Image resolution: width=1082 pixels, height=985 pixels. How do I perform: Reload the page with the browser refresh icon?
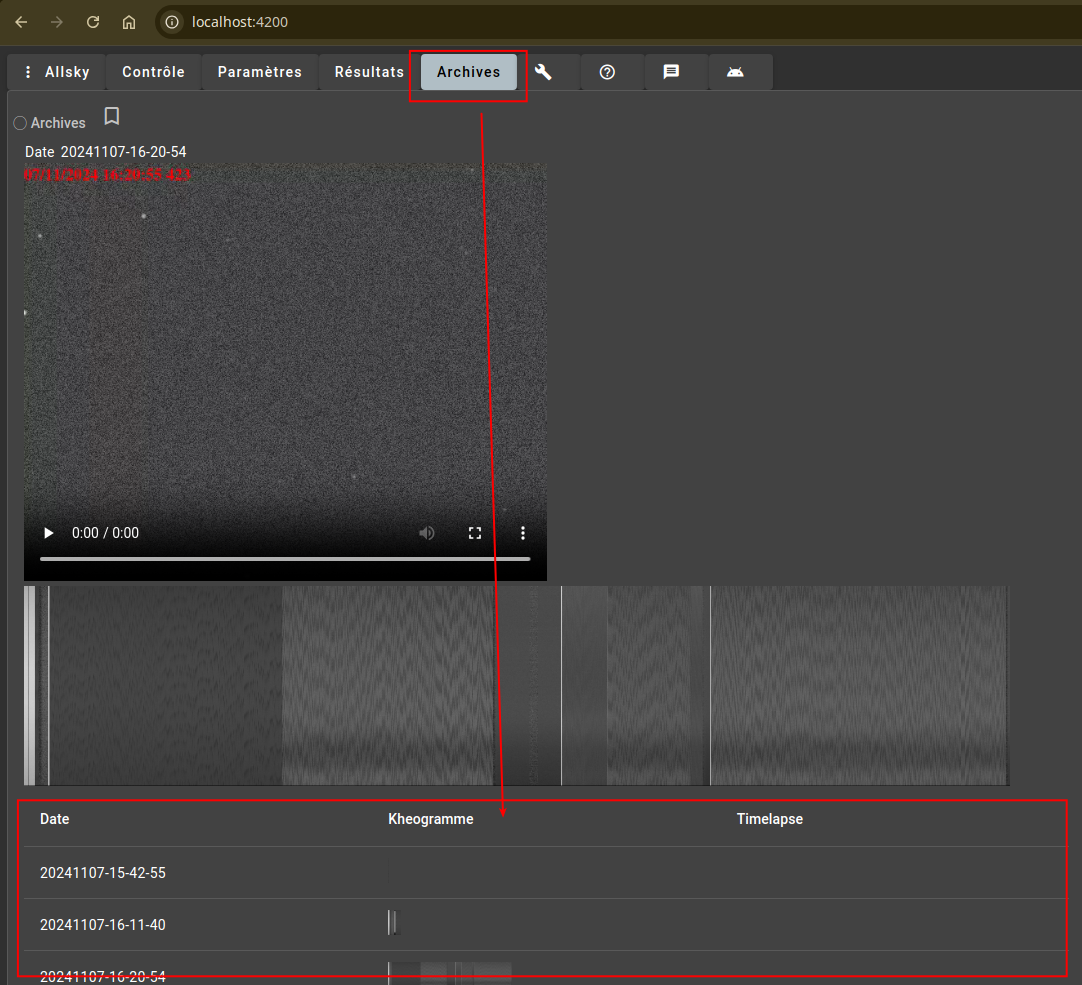(x=92, y=22)
